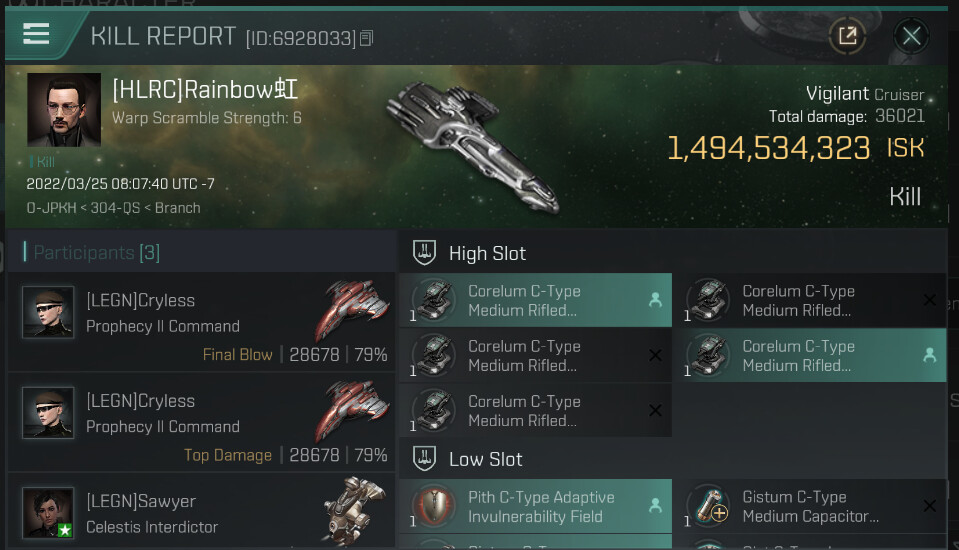Click the share kill report icon
The height and width of the screenshot is (550, 959).
[847, 35]
